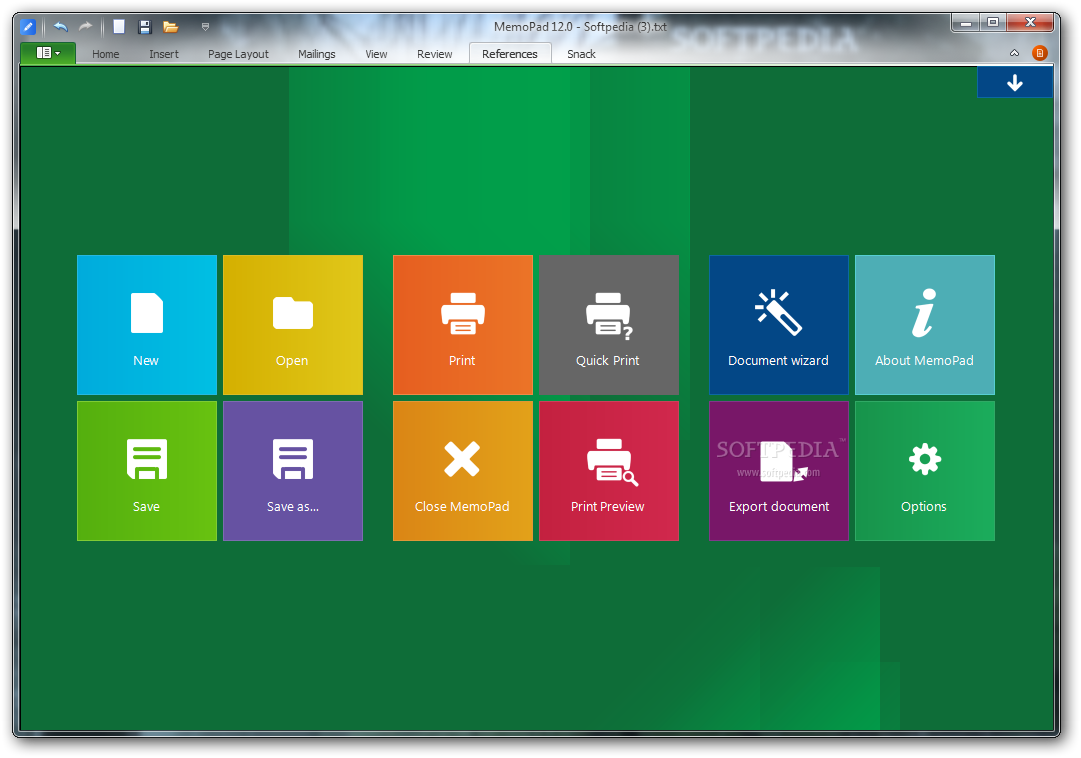Choose the gray Quick Print tile
This screenshot has width=1081, height=758.
pyautogui.click(x=609, y=325)
